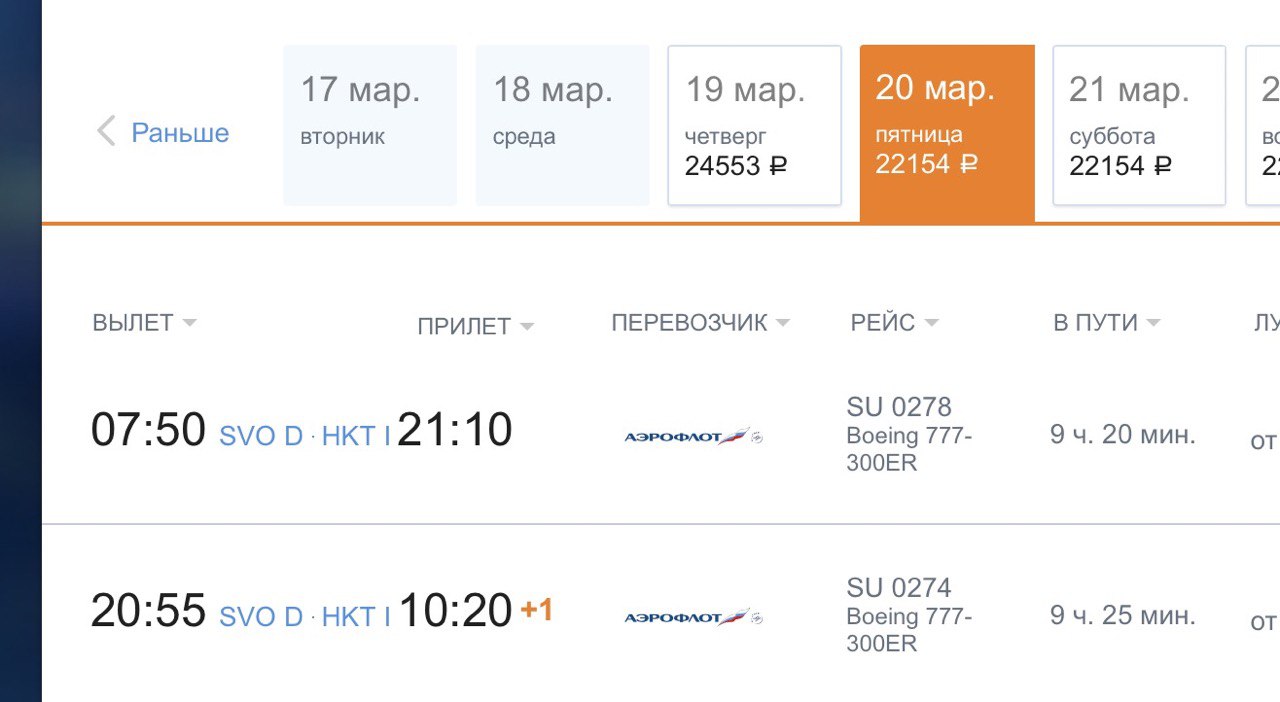Click Aeroflot logo on SU 0274 row
1280x702 pixels.
(693, 617)
